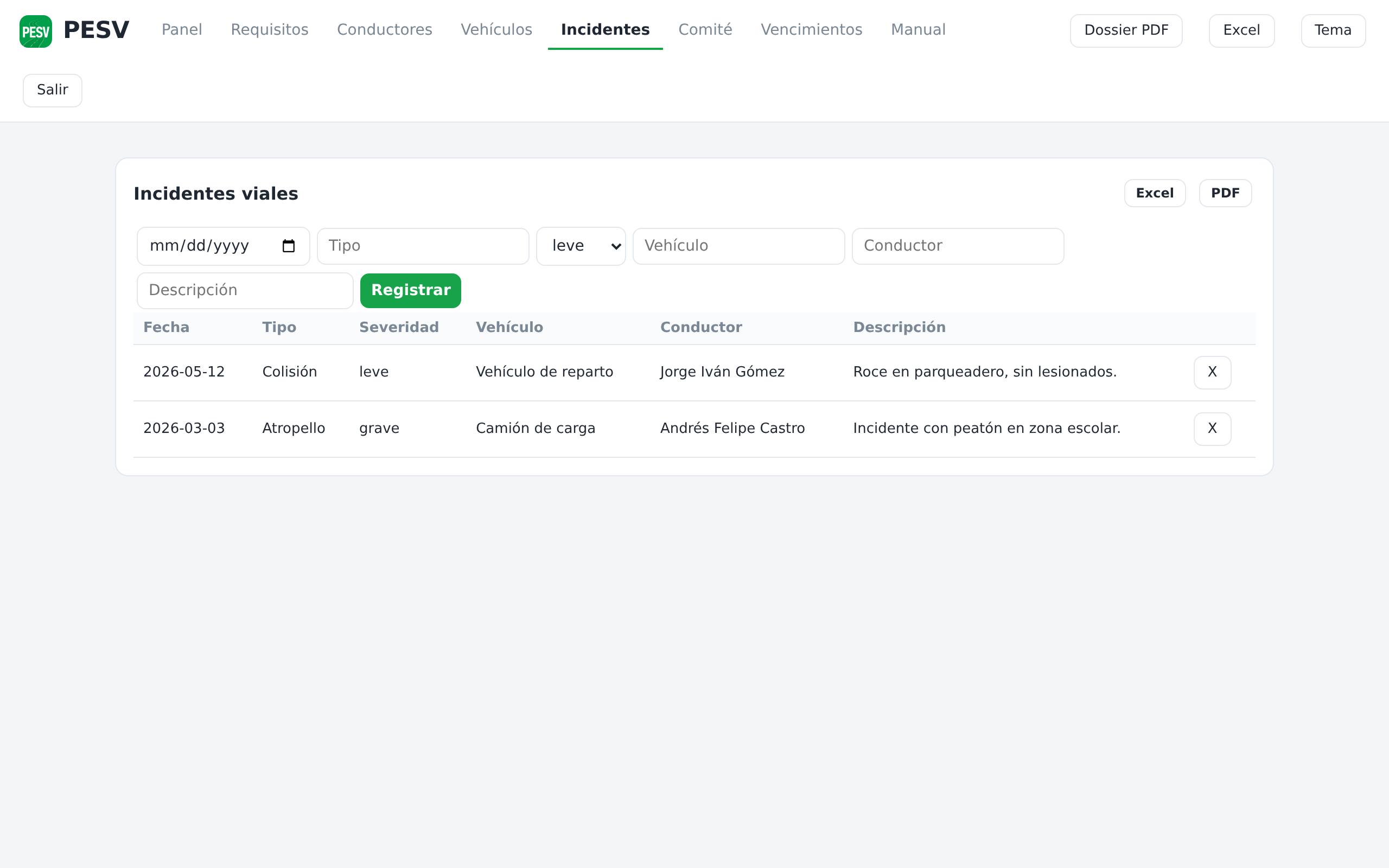
Task: Click the green Registrar button
Action: (410, 290)
